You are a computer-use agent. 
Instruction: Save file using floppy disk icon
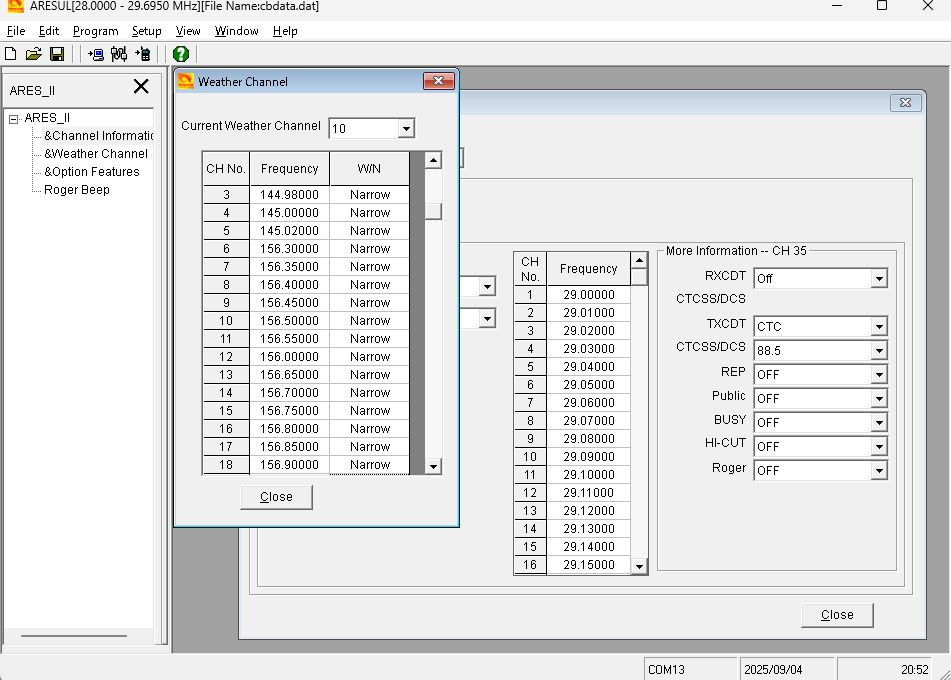coord(57,54)
